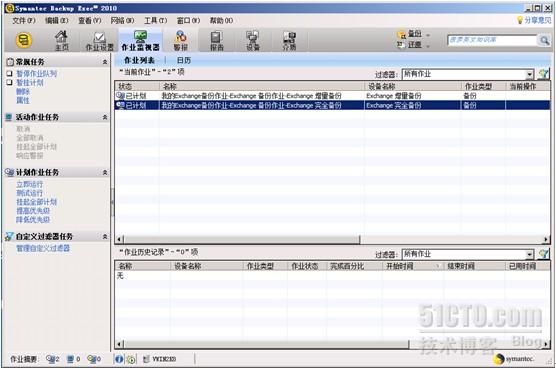
Task: Click the 常规任务 section header icon
Action: [x=10, y=62]
